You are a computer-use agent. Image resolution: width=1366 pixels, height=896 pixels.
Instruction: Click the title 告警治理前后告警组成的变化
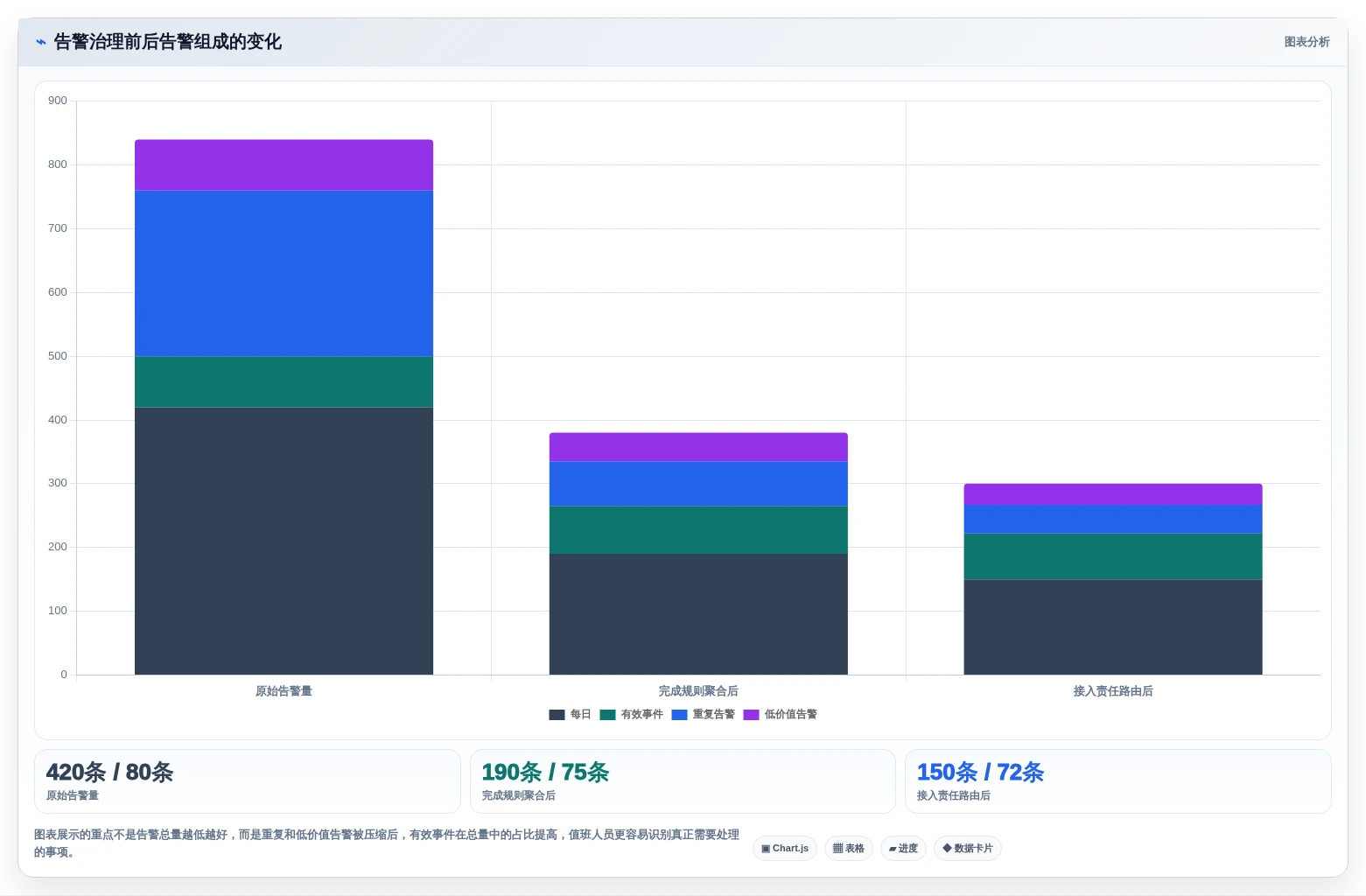[x=168, y=42]
